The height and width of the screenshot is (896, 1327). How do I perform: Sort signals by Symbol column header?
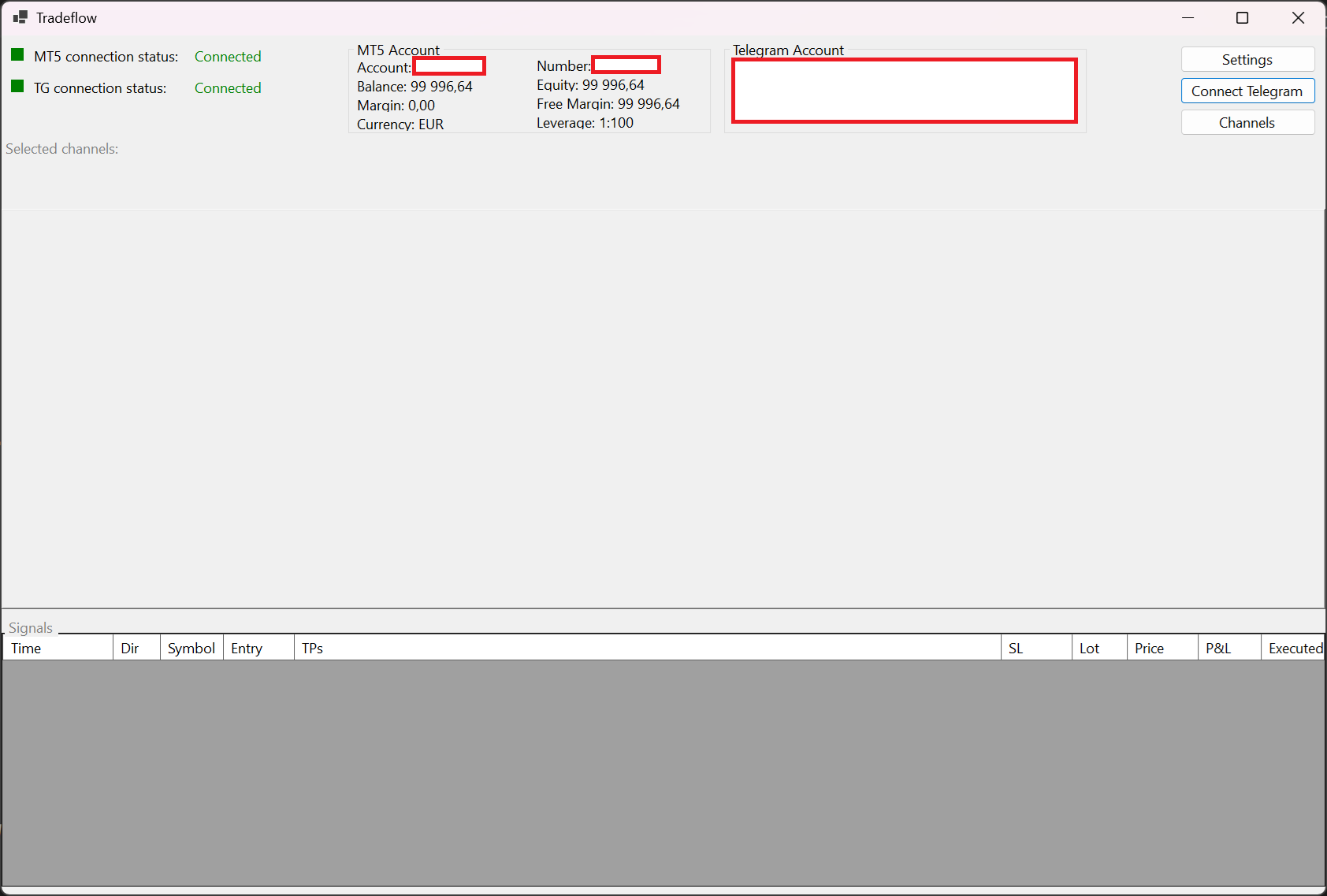tap(191, 648)
